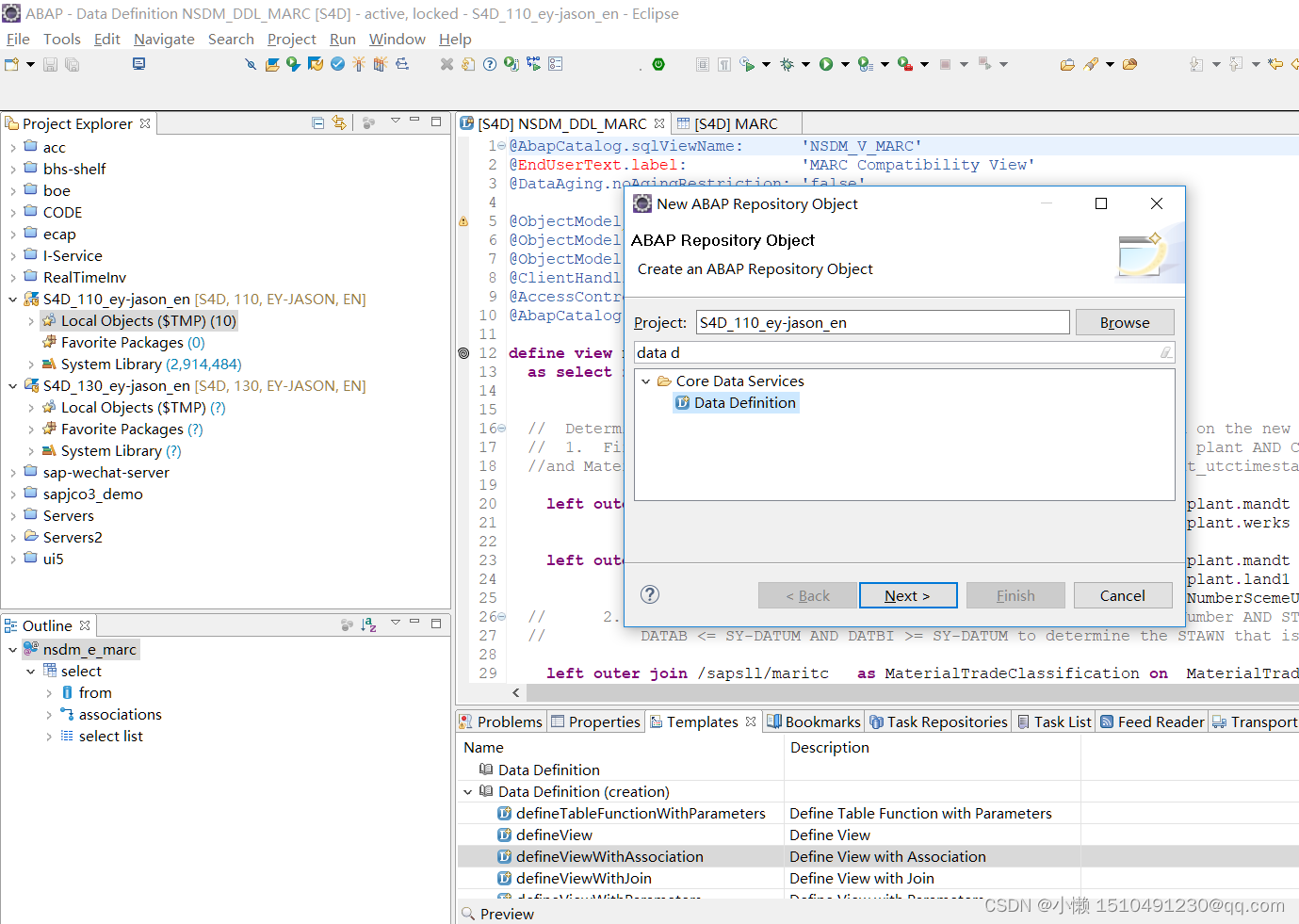Click the green power toolbar icon
This screenshot has height=924, width=1299.
coord(658,64)
